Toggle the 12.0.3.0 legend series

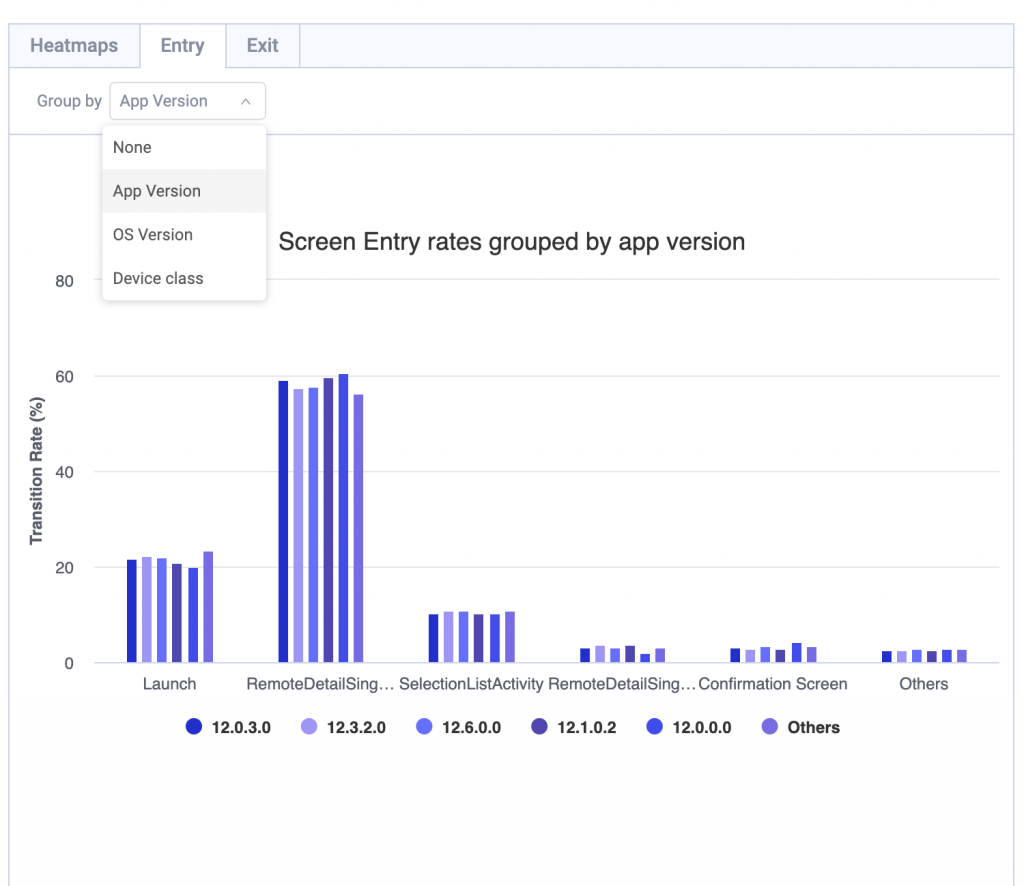point(228,727)
